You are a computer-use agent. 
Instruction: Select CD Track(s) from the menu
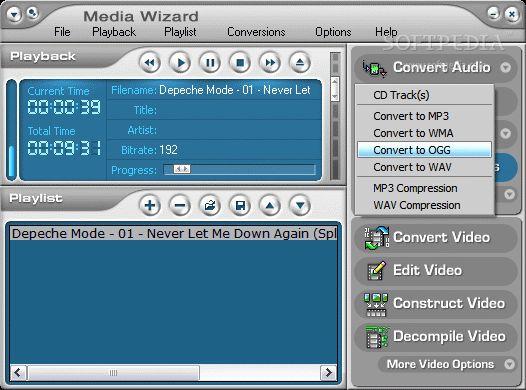(424, 95)
